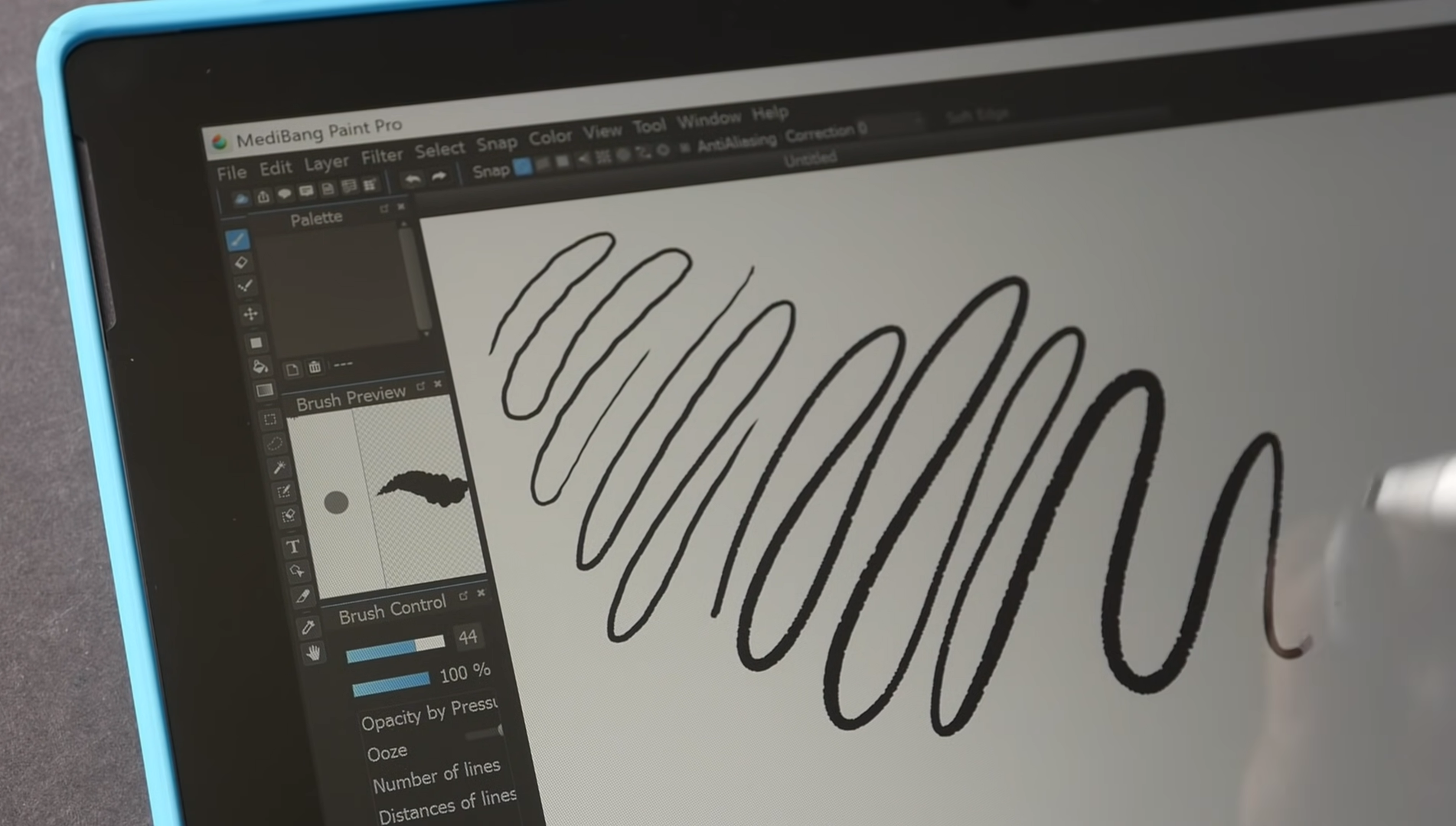Close the Brush Control panel

point(481,593)
